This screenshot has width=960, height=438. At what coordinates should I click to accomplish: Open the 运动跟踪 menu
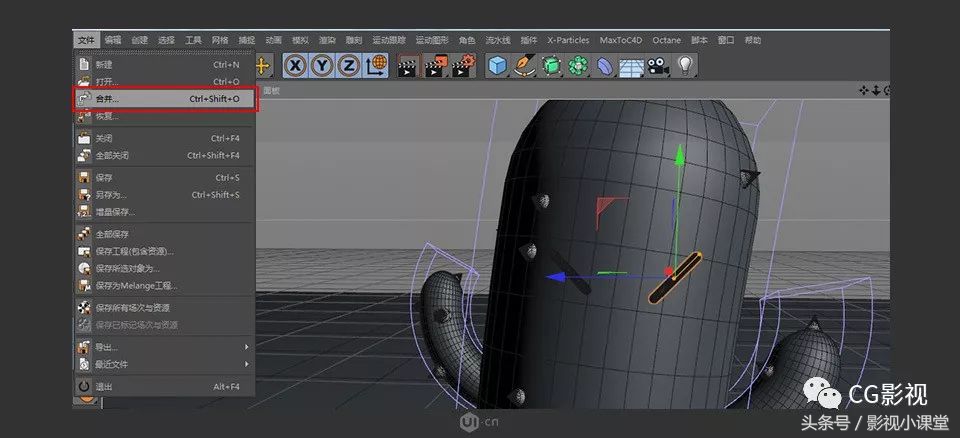pos(389,40)
